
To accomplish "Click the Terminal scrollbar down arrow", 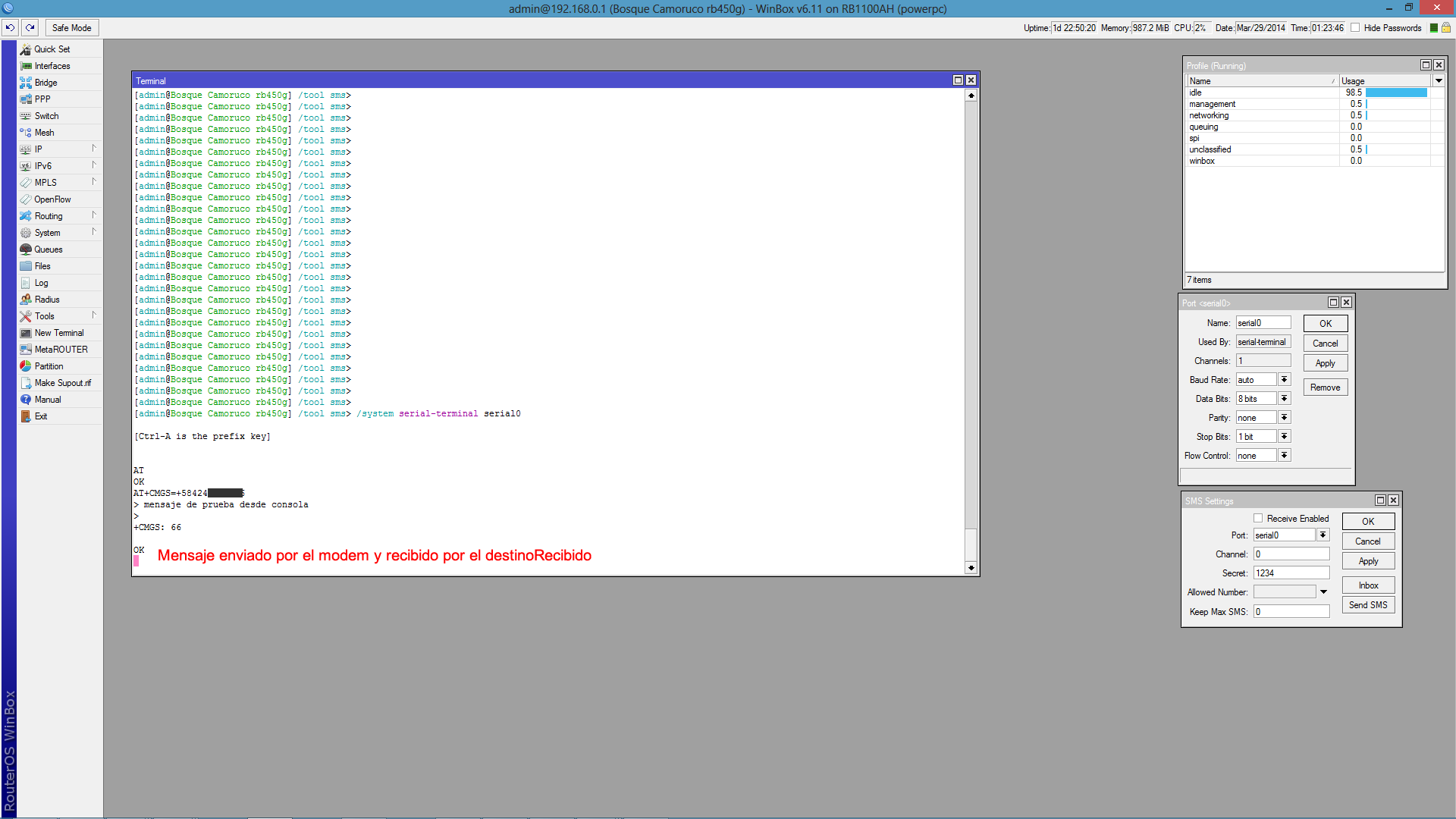I will [971, 568].
